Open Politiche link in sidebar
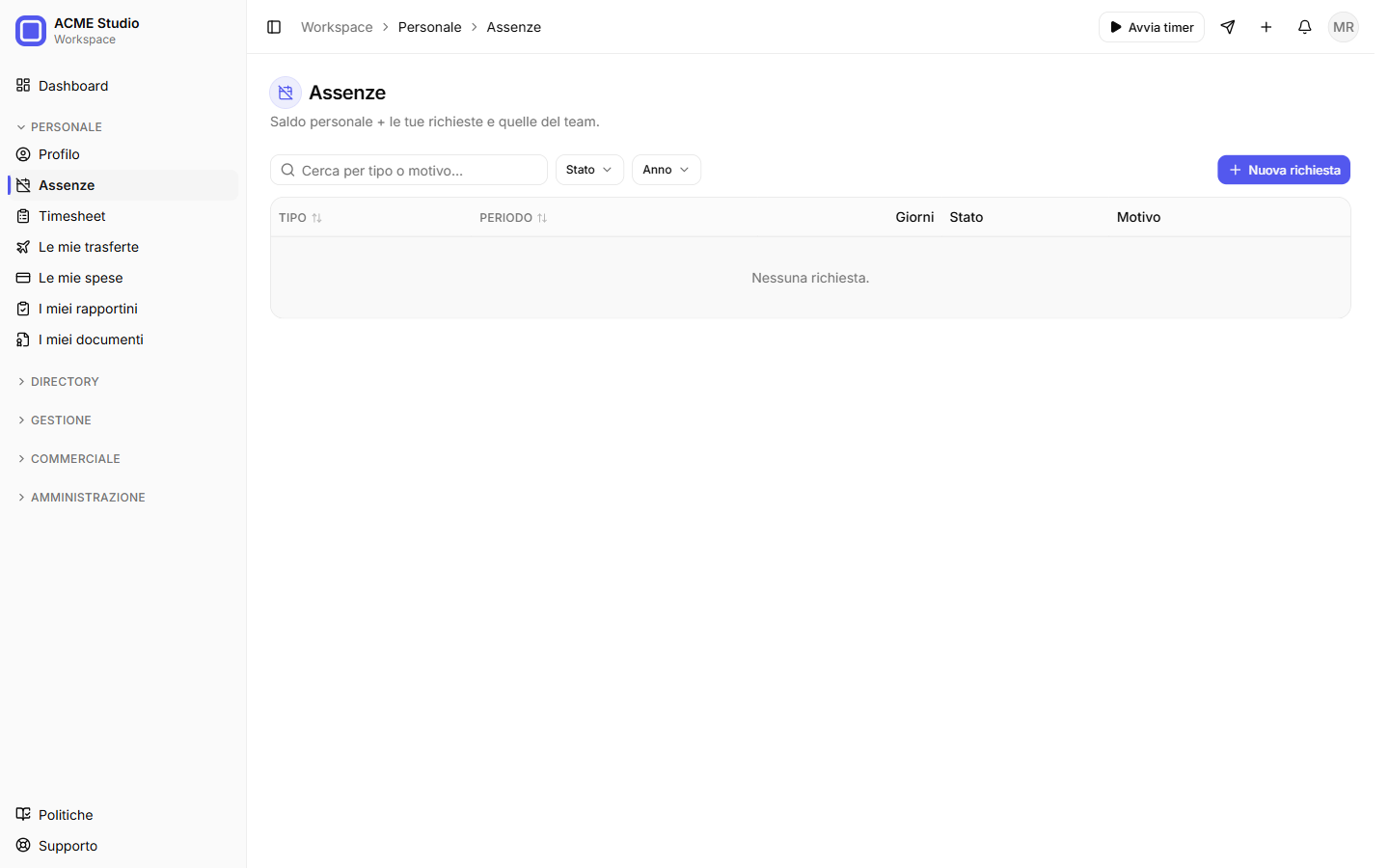The width and height of the screenshot is (1389, 868). [123, 814]
